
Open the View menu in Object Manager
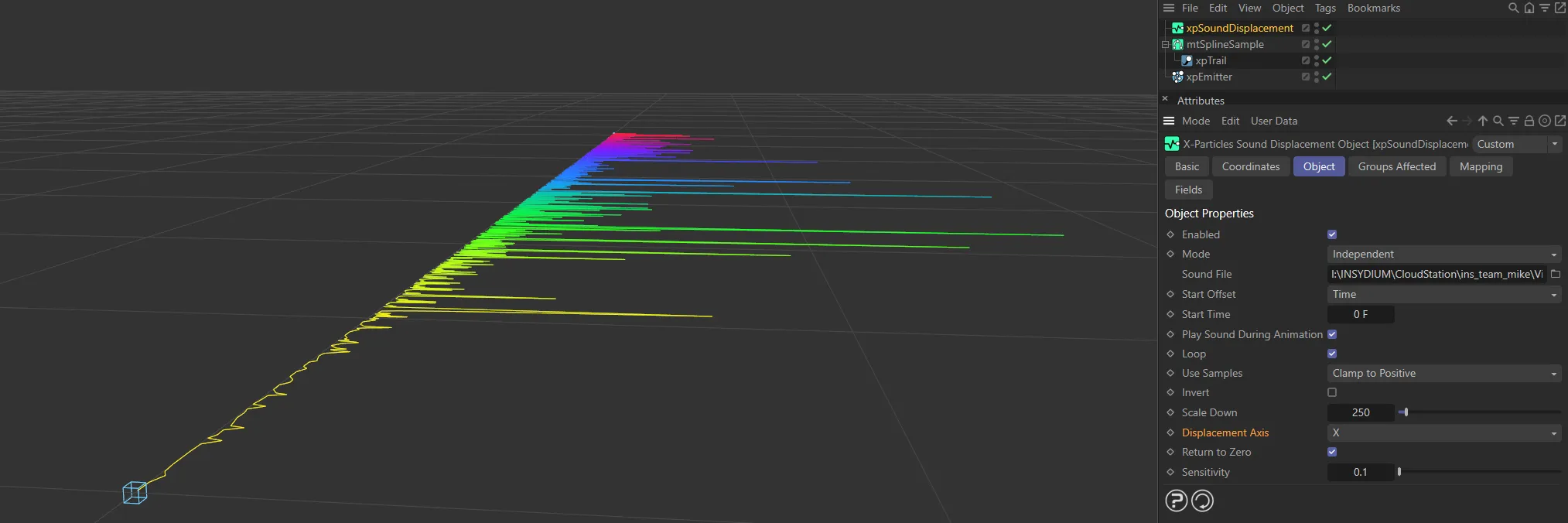pos(1249,8)
